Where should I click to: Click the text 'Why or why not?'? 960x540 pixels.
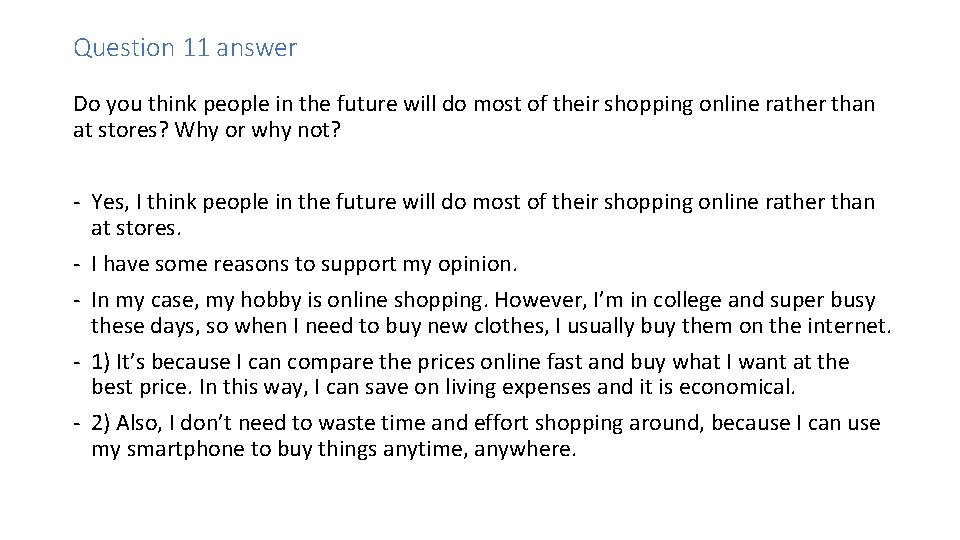[257, 130]
